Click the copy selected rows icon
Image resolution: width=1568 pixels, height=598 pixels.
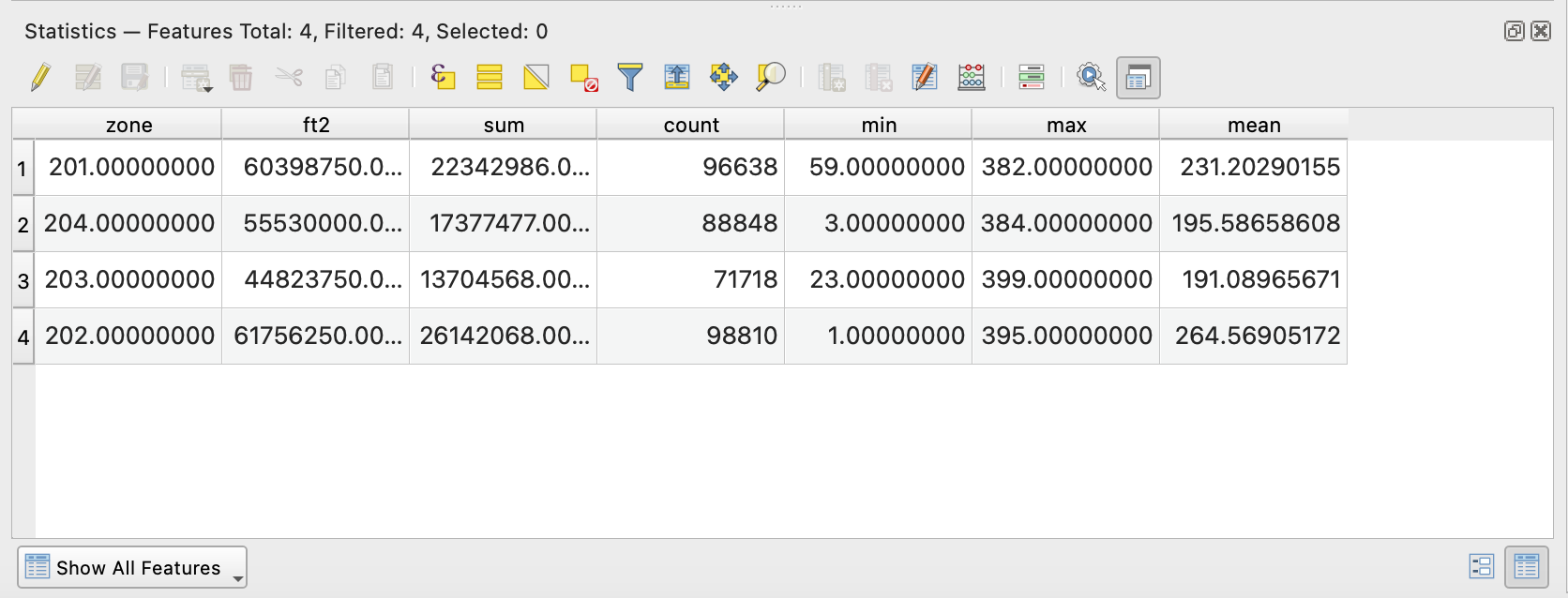pyautogui.click(x=336, y=77)
